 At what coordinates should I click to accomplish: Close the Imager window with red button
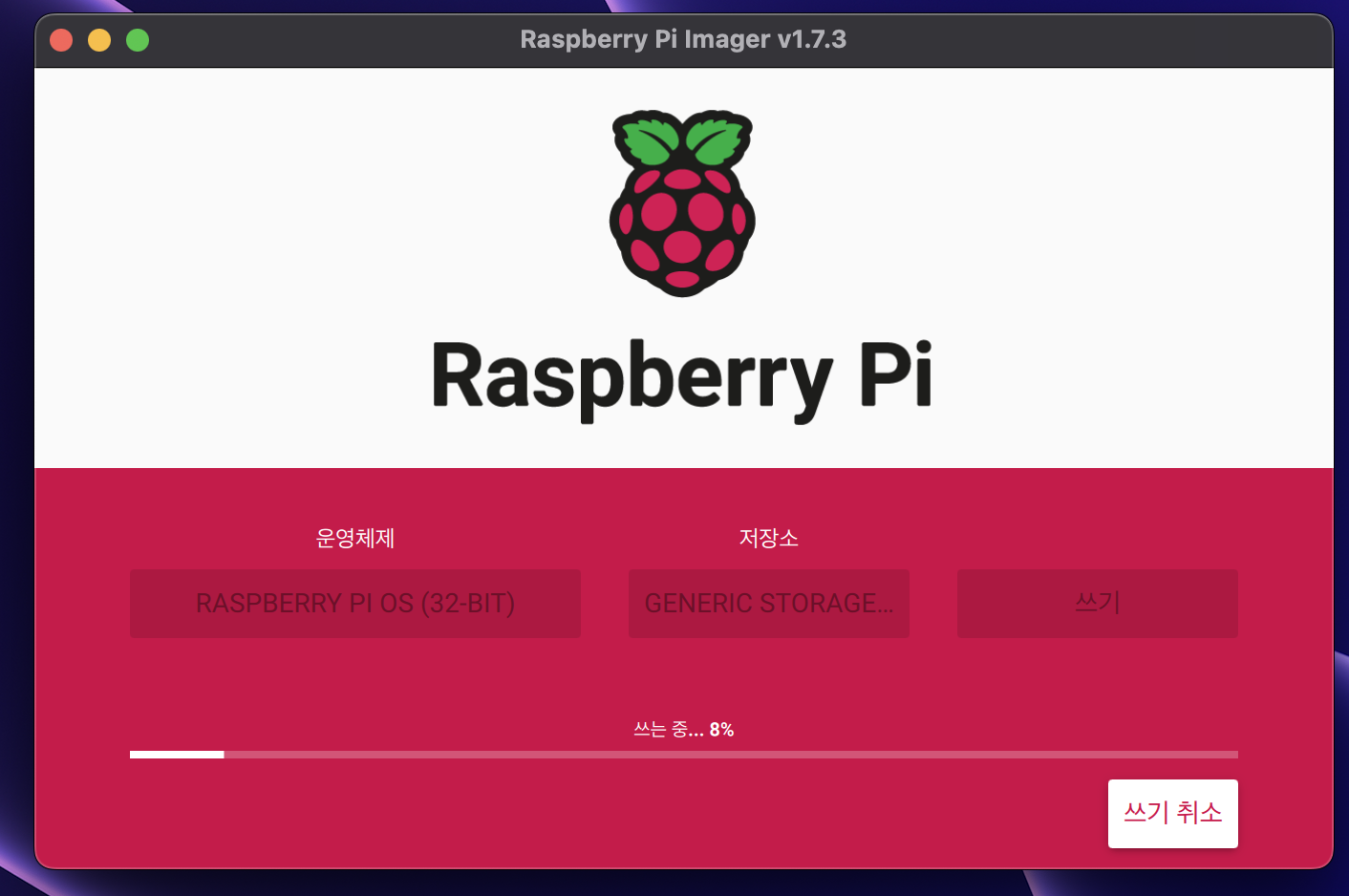[x=61, y=40]
